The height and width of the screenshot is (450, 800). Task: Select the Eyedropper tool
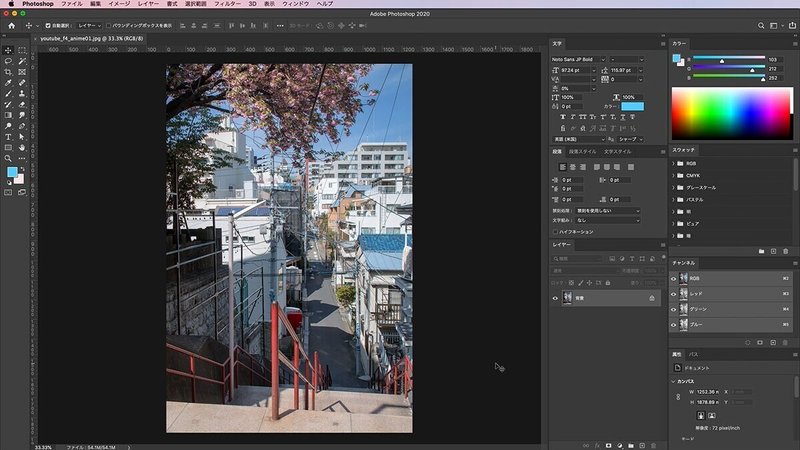click(x=8, y=83)
